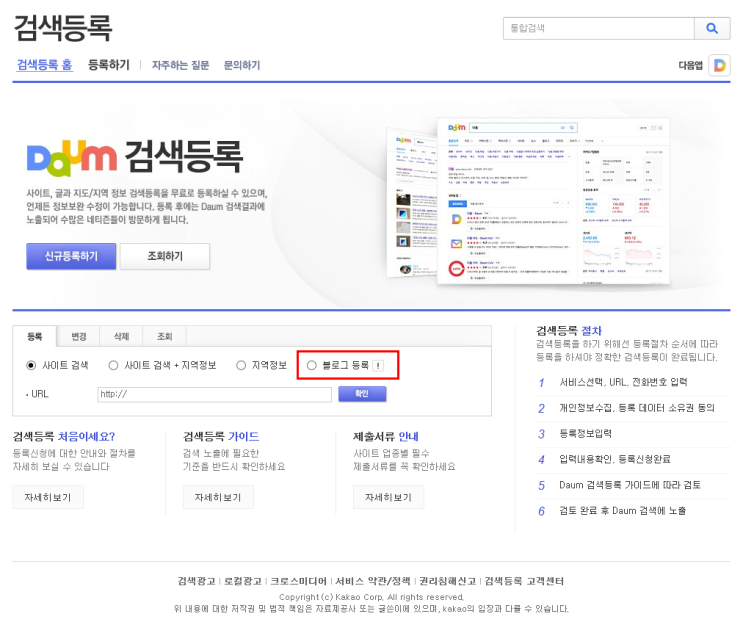743x633 pixels.
Task: Click the 검색등록 처음이세요? heading
Action: click(x=64, y=436)
